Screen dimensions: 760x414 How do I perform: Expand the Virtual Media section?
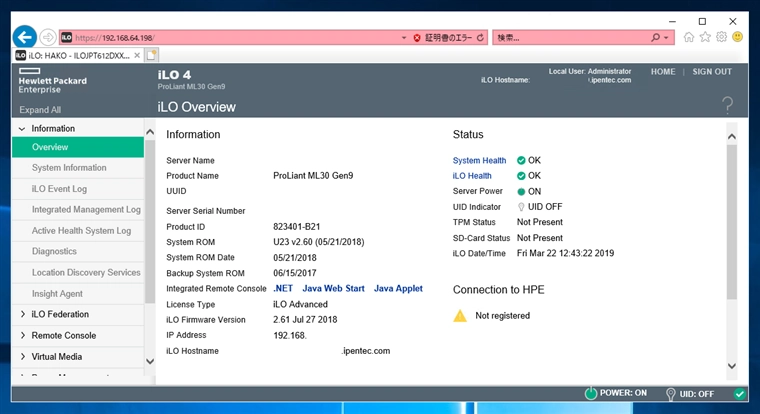tap(22, 357)
